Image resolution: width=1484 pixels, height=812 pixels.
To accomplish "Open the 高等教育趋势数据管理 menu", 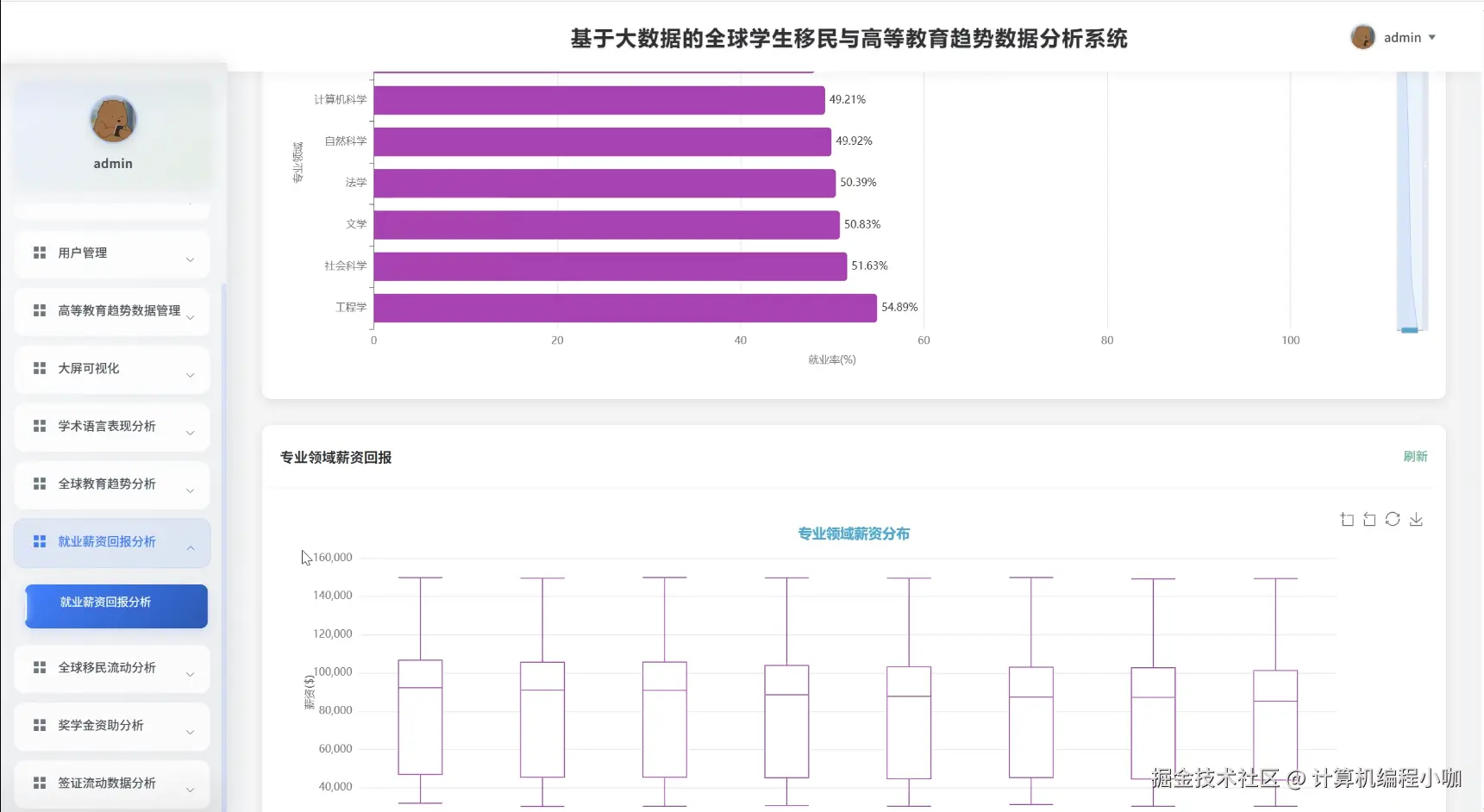I will click(112, 312).
